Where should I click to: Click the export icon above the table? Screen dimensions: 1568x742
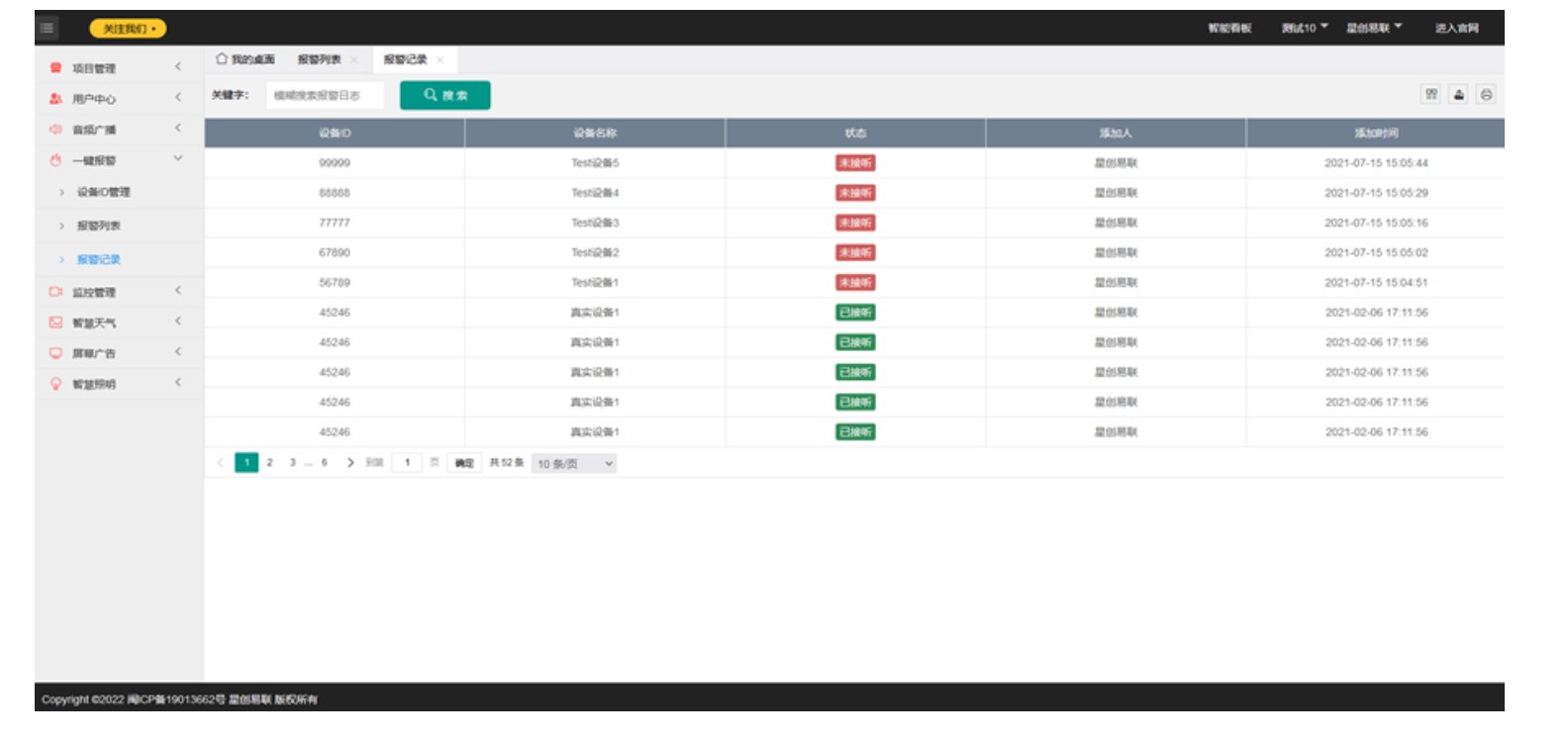1458,94
